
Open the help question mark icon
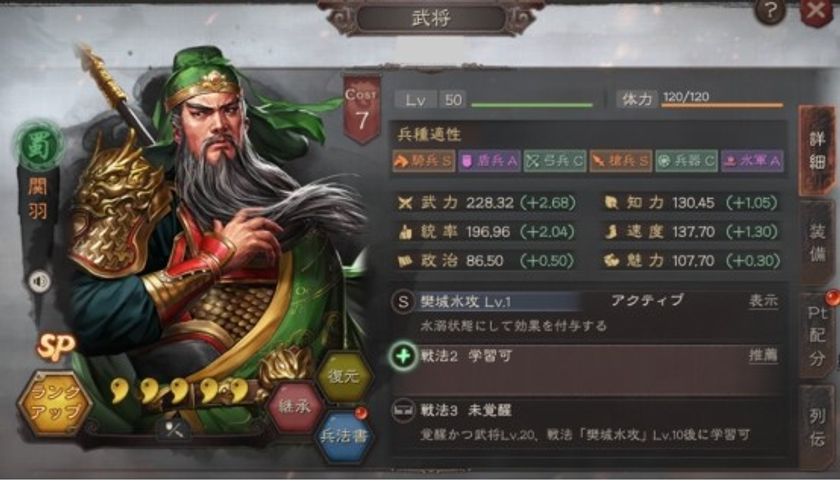pos(770,11)
